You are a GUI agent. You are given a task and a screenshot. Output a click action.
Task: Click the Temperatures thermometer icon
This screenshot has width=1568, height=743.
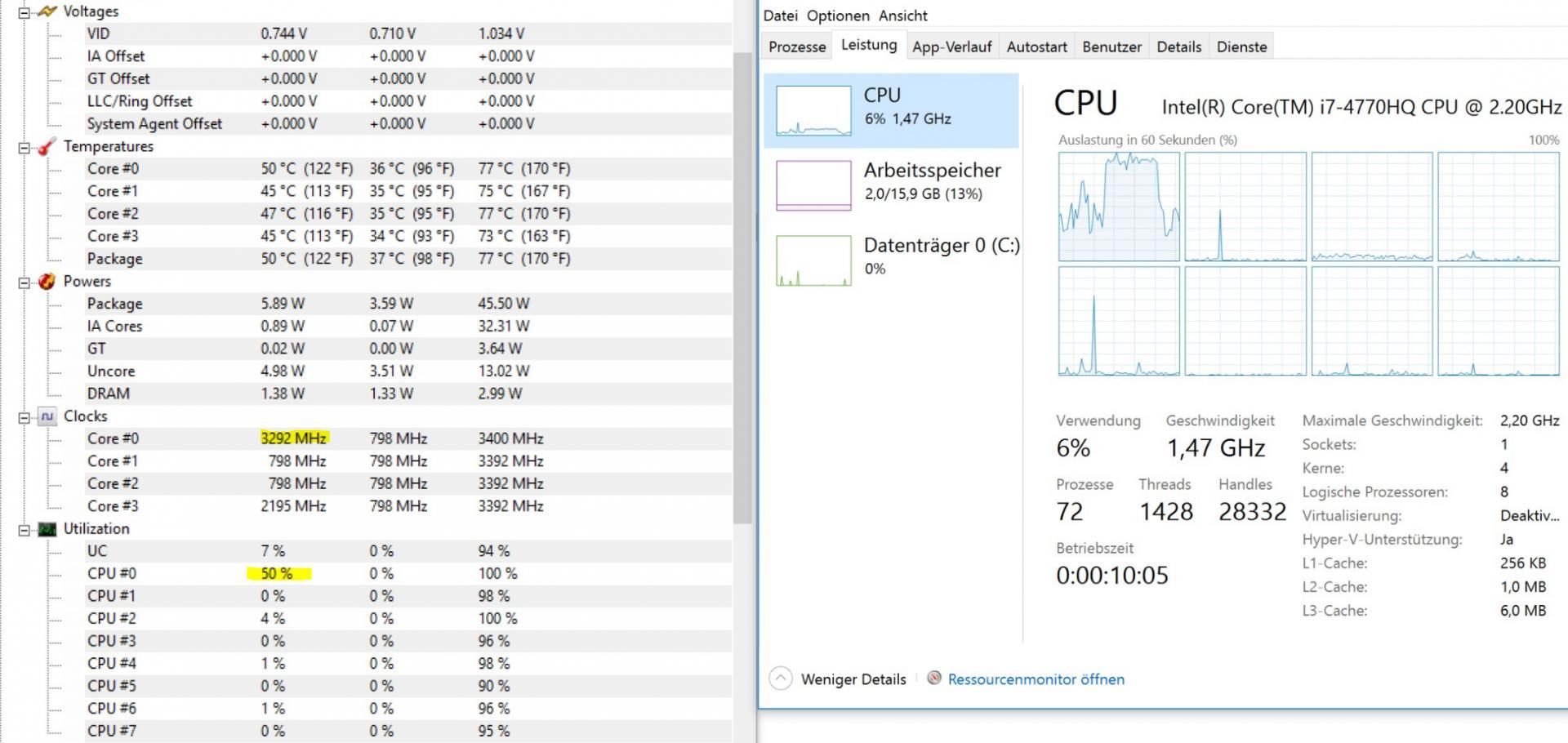coord(47,146)
